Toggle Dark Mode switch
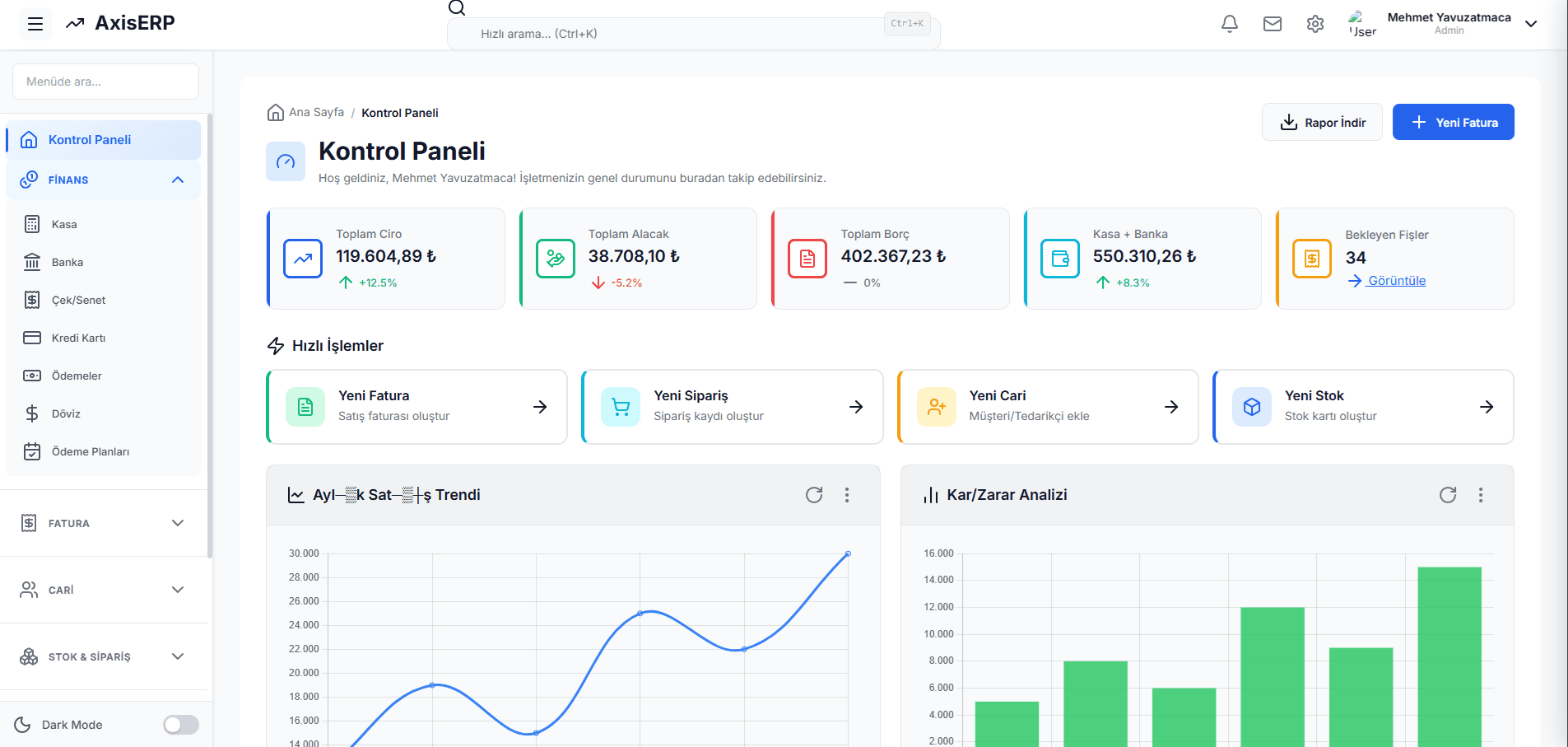 [180, 724]
